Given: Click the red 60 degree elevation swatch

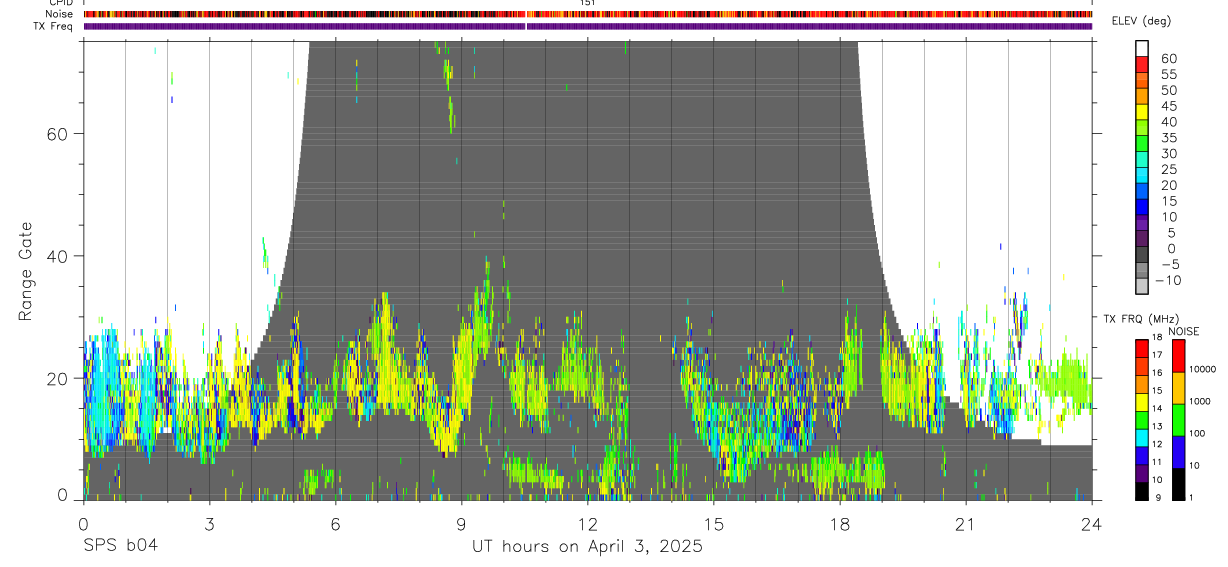Looking at the screenshot, I should point(1143,63).
